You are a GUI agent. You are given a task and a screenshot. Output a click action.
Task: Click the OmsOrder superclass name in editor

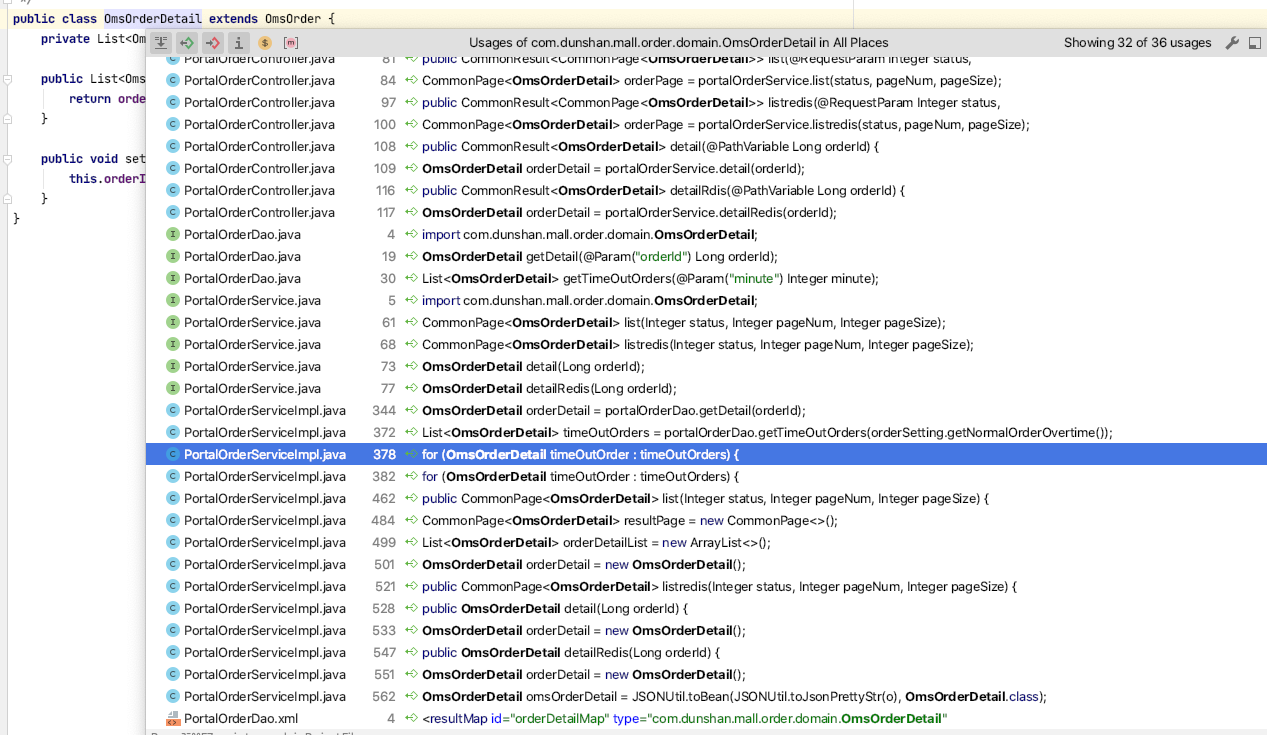click(293, 19)
